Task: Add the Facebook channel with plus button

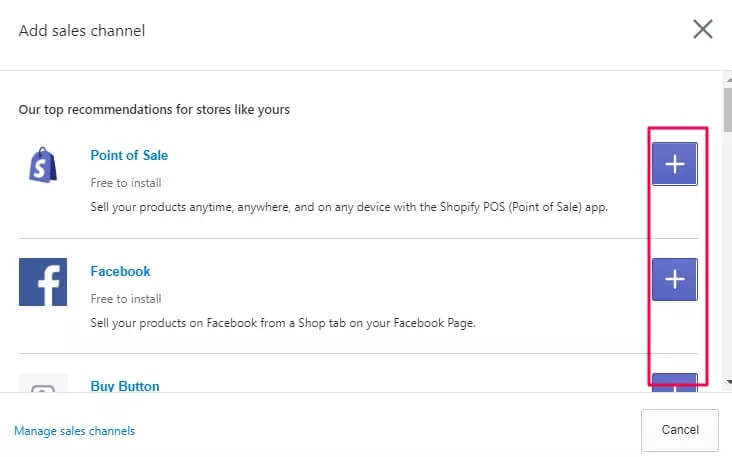Action: [674, 279]
